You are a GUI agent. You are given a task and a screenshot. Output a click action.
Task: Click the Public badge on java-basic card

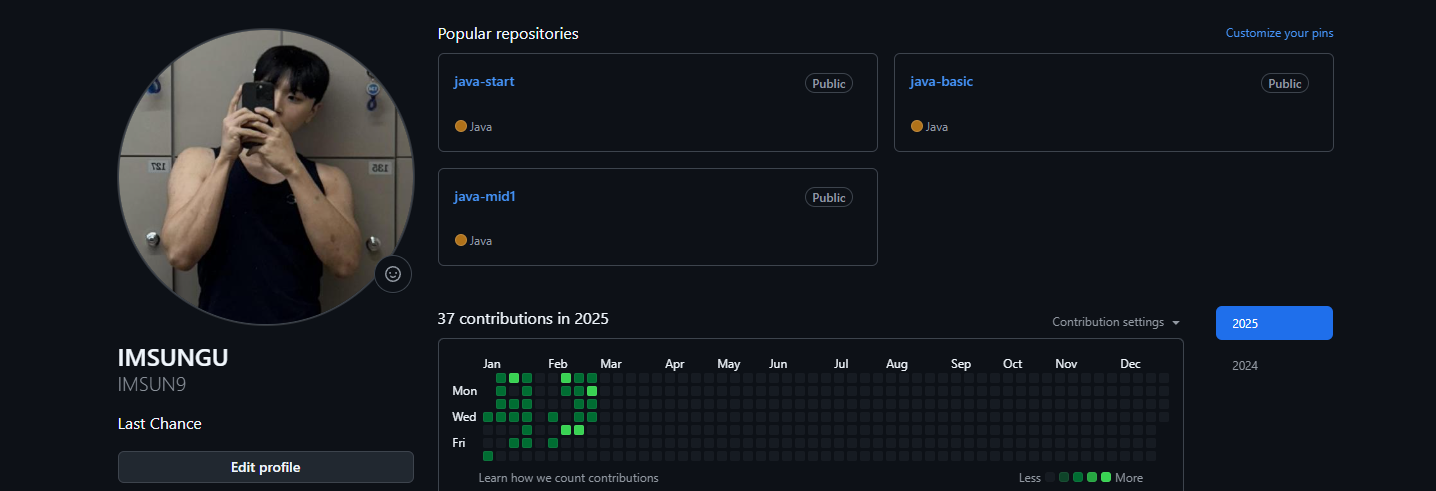click(1284, 84)
